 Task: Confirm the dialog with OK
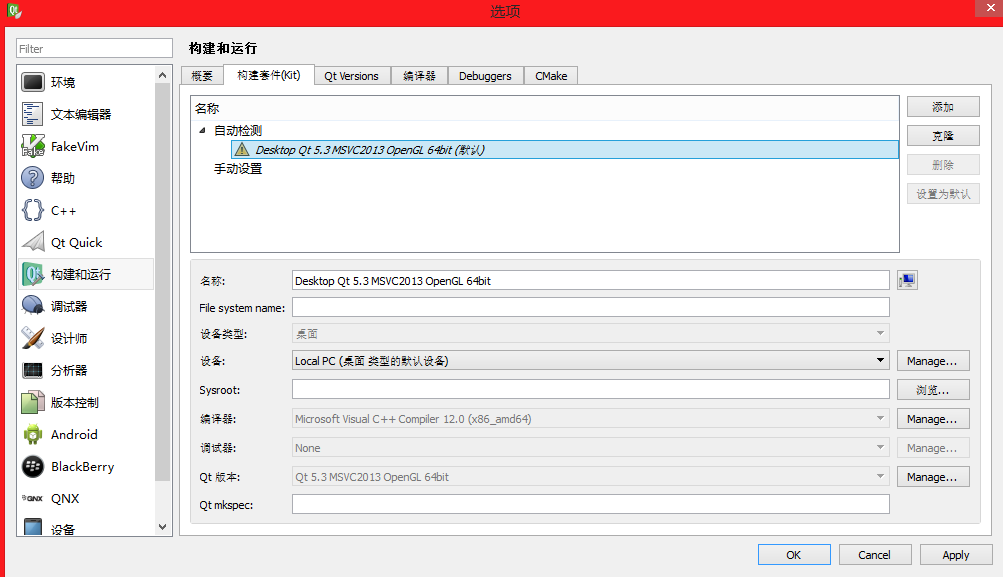[x=794, y=555]
